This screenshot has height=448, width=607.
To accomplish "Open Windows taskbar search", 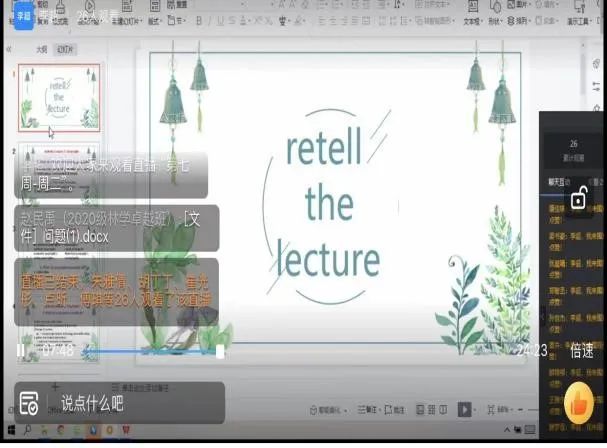I will click(x=27, y=430).
